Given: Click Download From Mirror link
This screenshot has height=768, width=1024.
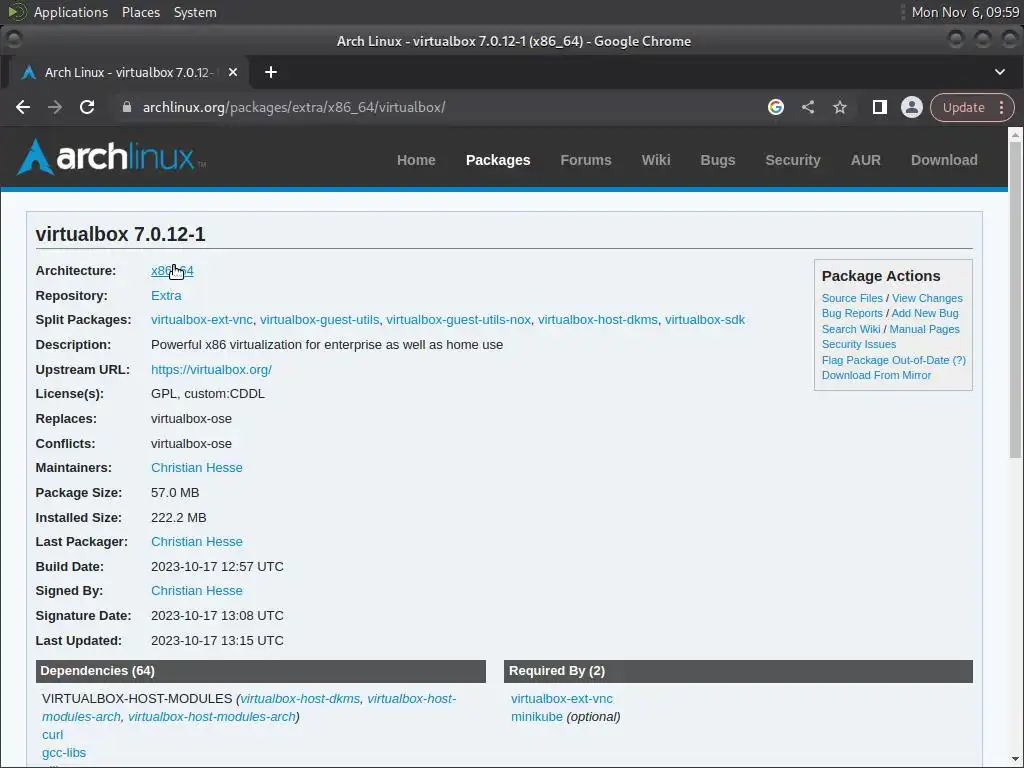Looking at the screenshot, I should point(876,375).
